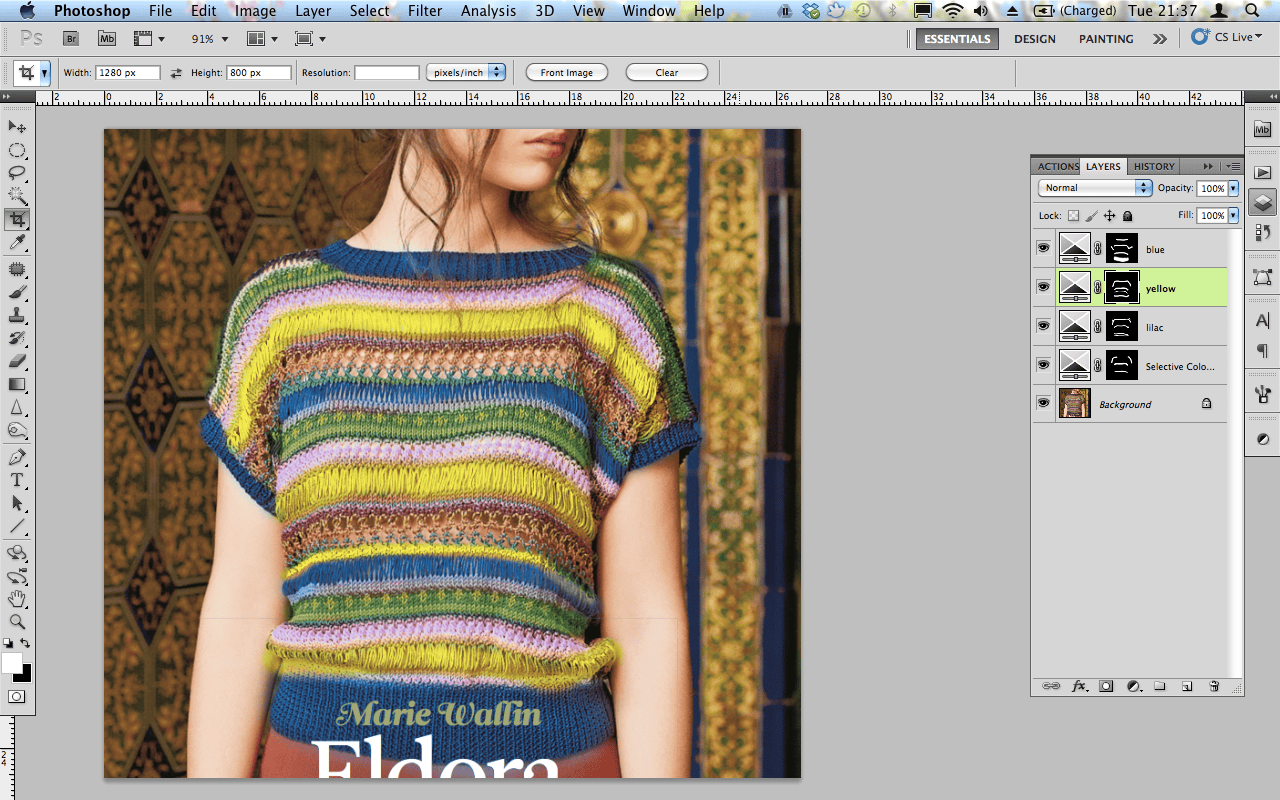
Task: Select the Gradient tool
Action: click(x=17, y=385)
